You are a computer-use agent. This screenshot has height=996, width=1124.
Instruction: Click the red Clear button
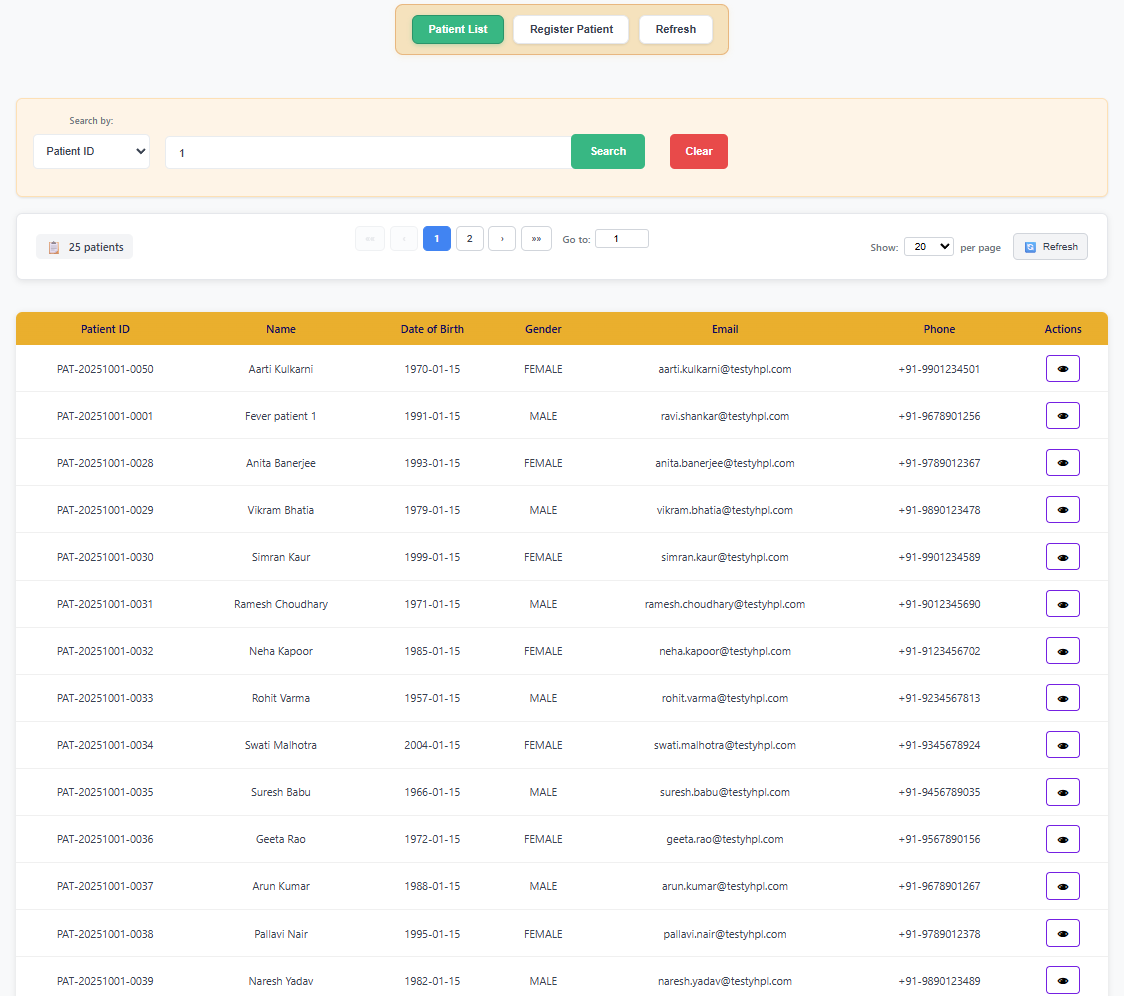click(698, 151)
